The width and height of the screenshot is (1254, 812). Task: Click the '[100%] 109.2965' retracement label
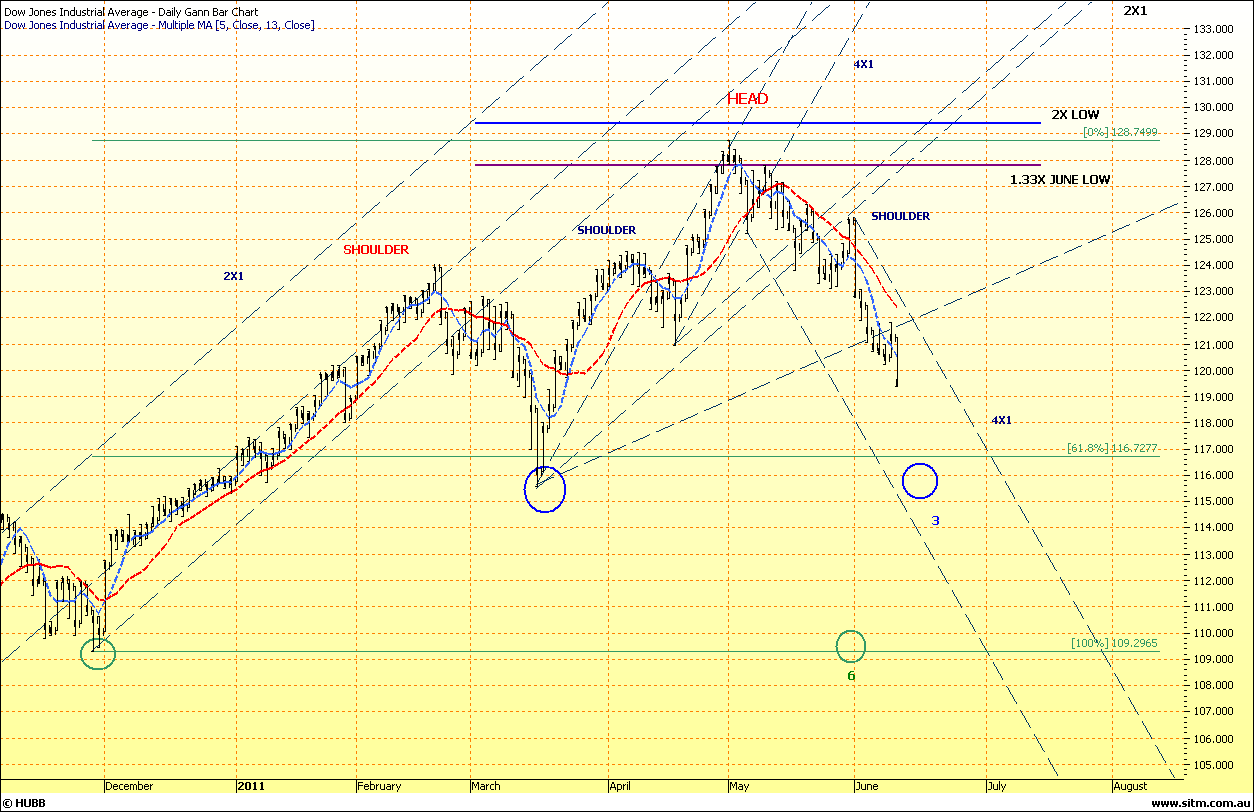click(1114, 643)
